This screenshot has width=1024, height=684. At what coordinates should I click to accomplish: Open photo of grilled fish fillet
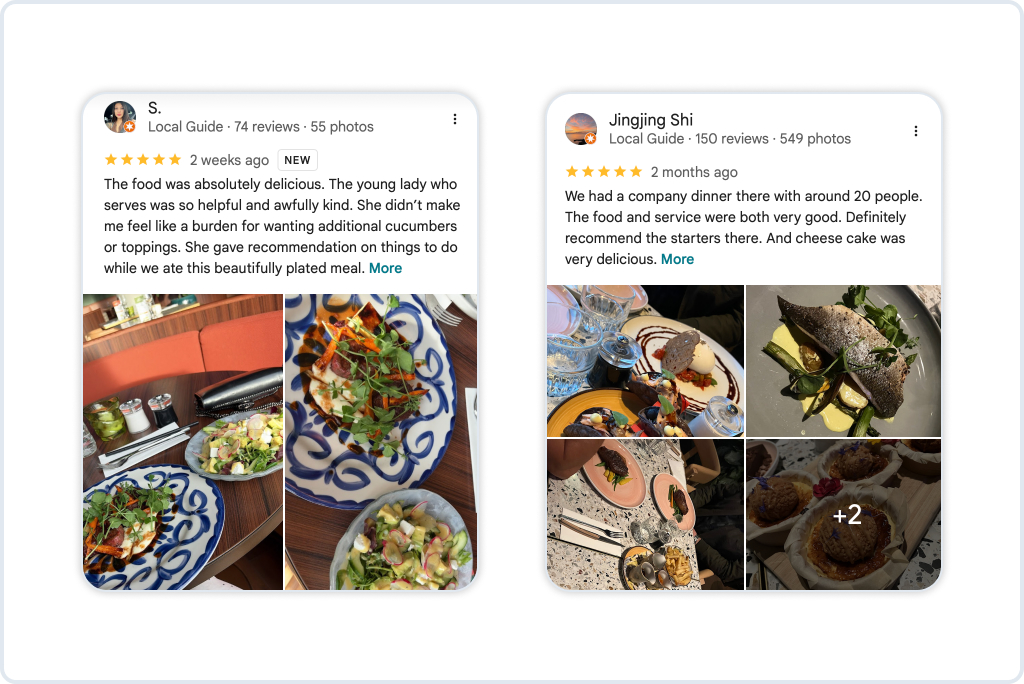[x=843, y=361]
